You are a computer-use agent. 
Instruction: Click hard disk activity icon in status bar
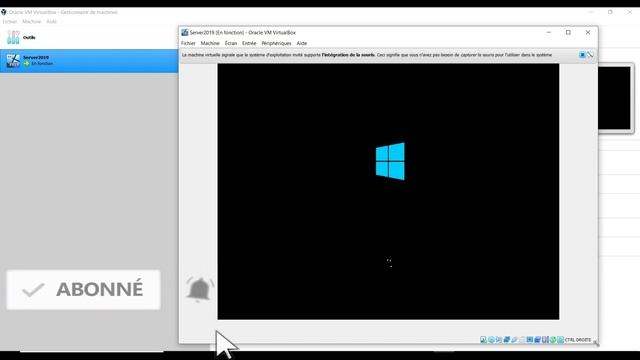pyautogui.click(x=483, y=340)
